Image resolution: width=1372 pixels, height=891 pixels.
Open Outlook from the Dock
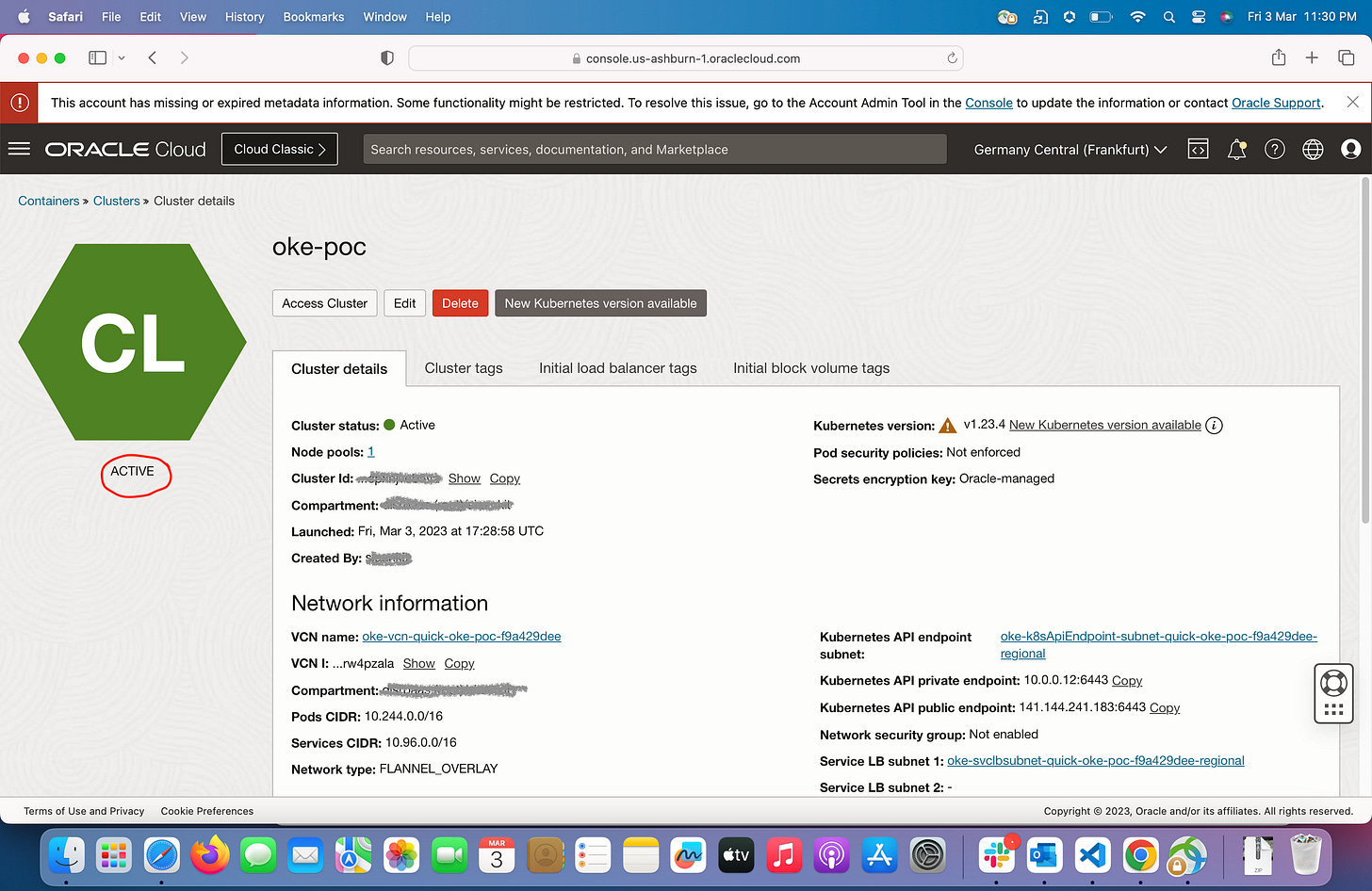[x=1044, y=855]
